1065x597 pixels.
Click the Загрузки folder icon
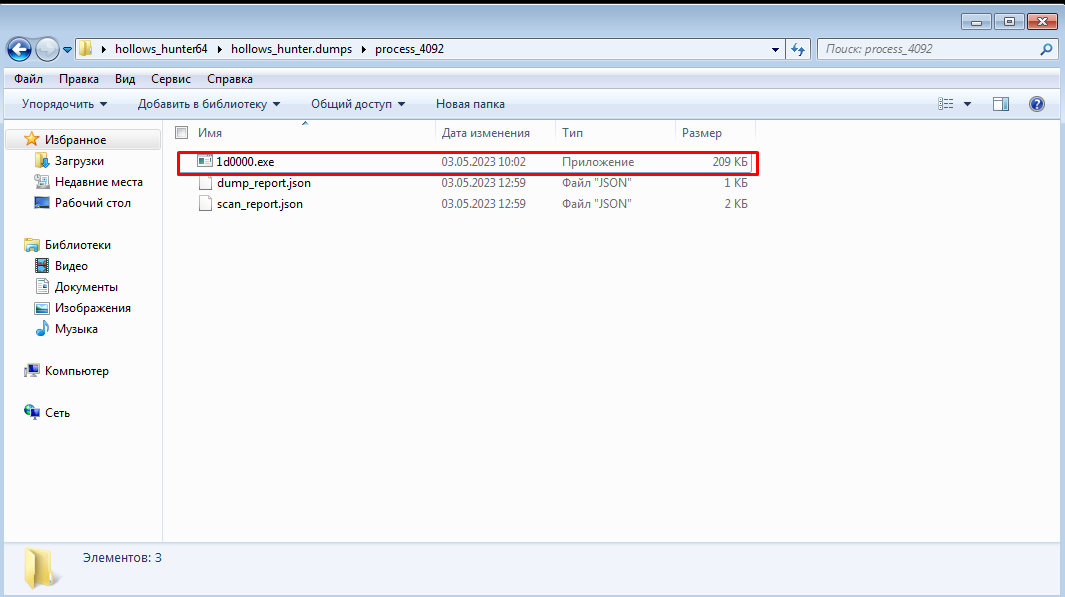pos(41,161)
